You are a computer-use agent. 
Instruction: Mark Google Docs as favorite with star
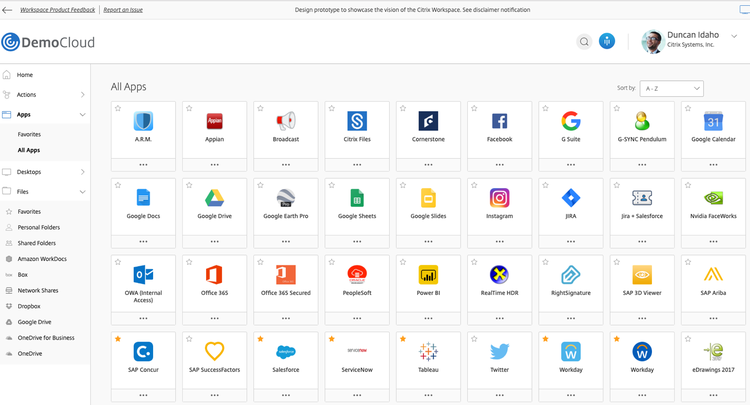tap(118, 185)
